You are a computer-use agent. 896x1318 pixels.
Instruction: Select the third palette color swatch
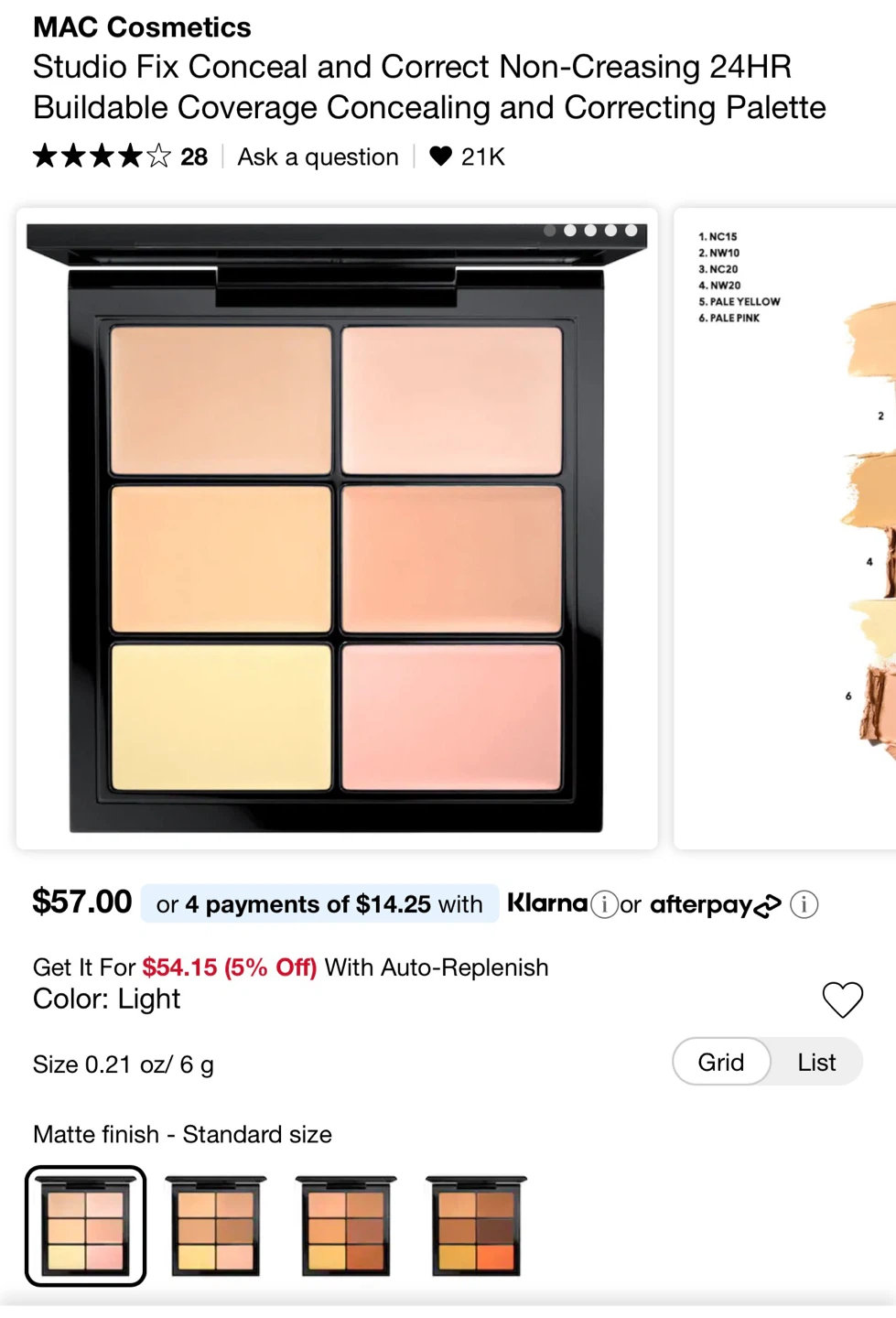346,1226
